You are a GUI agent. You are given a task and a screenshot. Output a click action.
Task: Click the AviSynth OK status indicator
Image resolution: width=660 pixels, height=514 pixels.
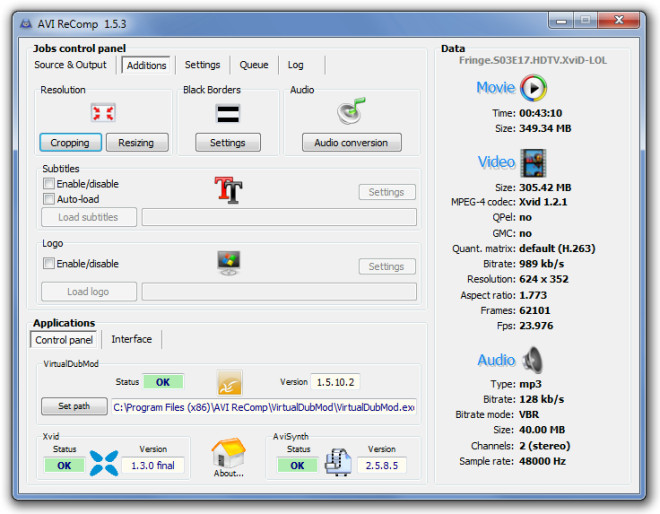point(297,465)
